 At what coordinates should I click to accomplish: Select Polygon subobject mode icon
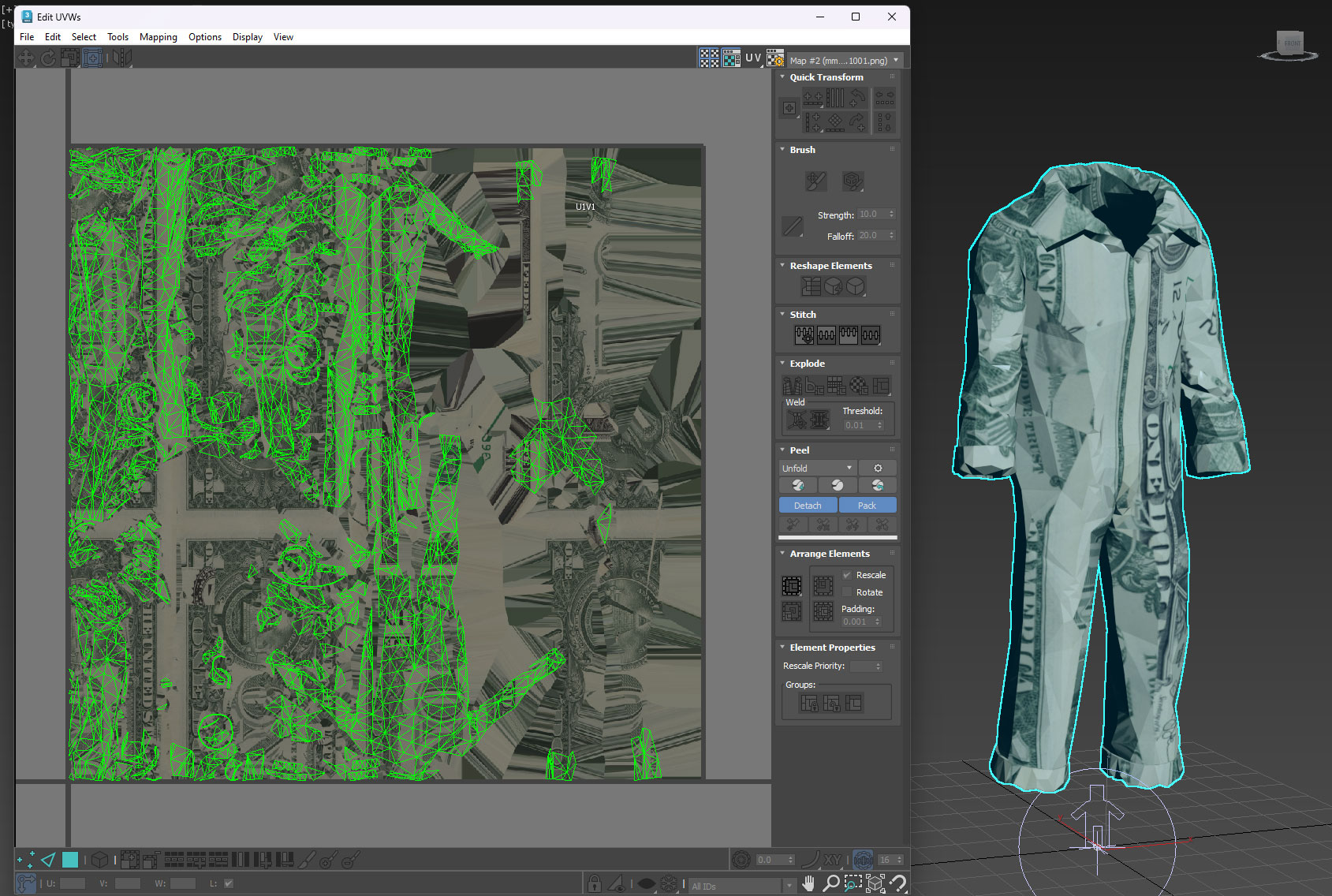pyautogui.click(x=70, y=860)
